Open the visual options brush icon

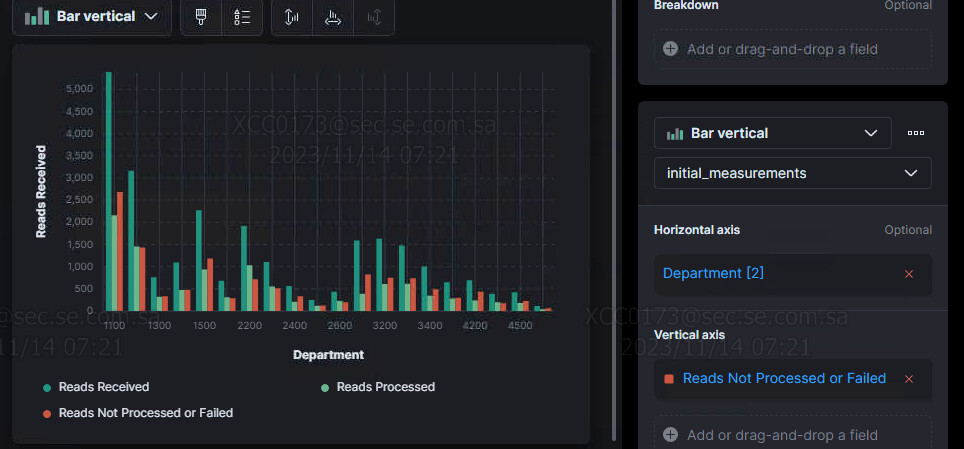click(x=200, y=17)
